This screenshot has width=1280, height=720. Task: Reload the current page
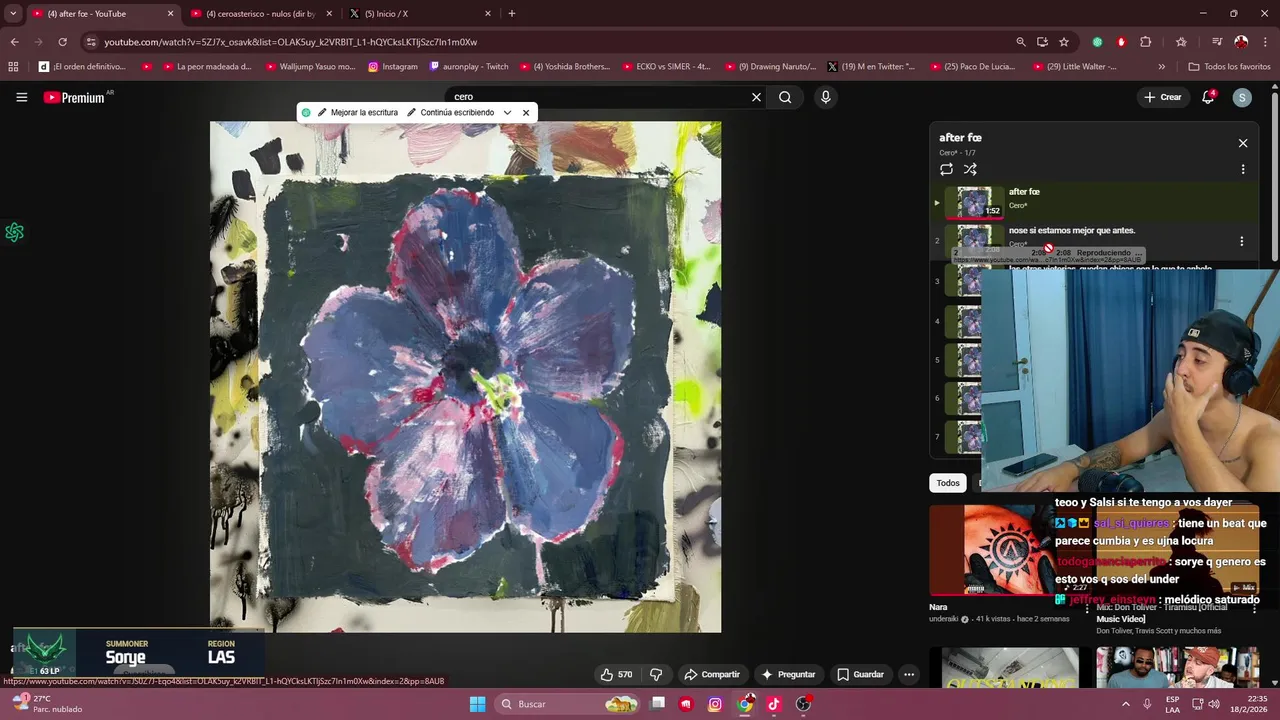coord(62,42)
